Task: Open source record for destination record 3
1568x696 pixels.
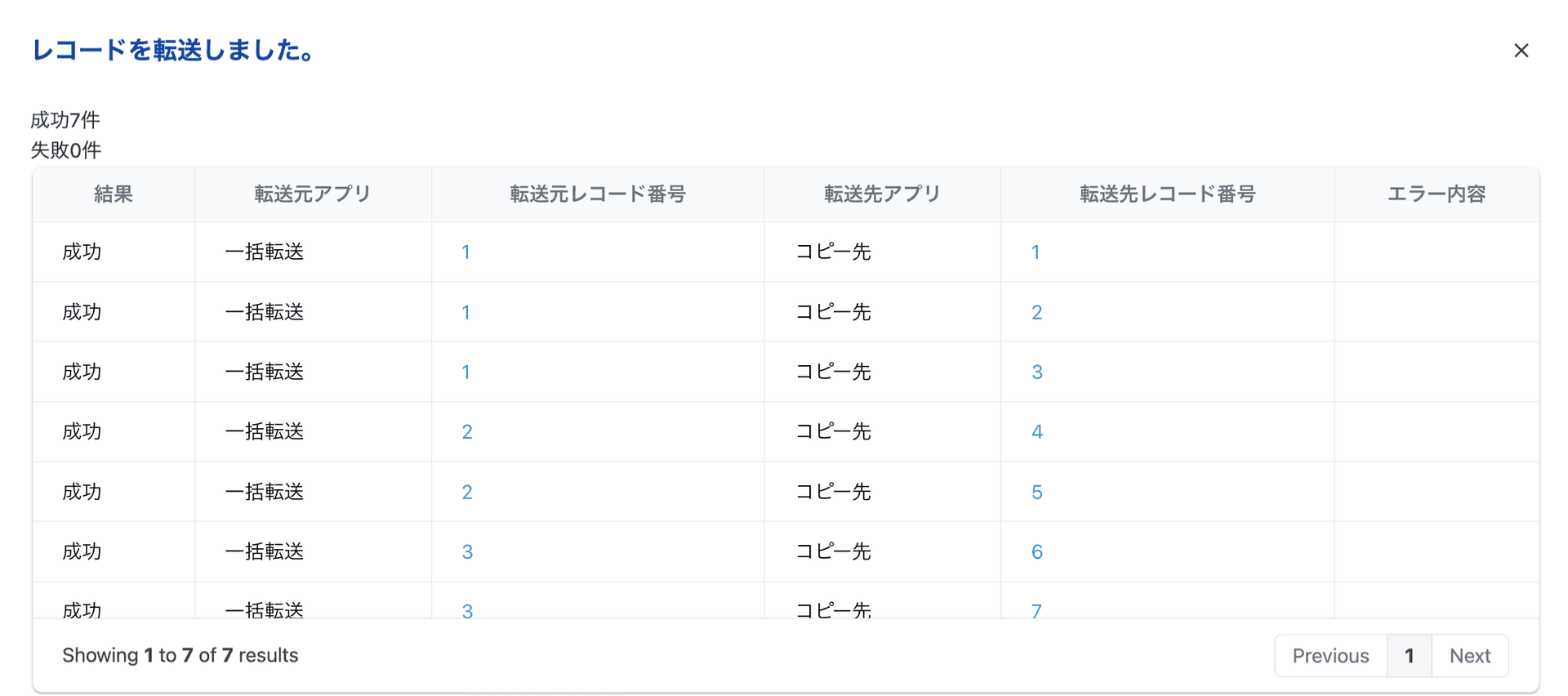Action: coord(465,372)
